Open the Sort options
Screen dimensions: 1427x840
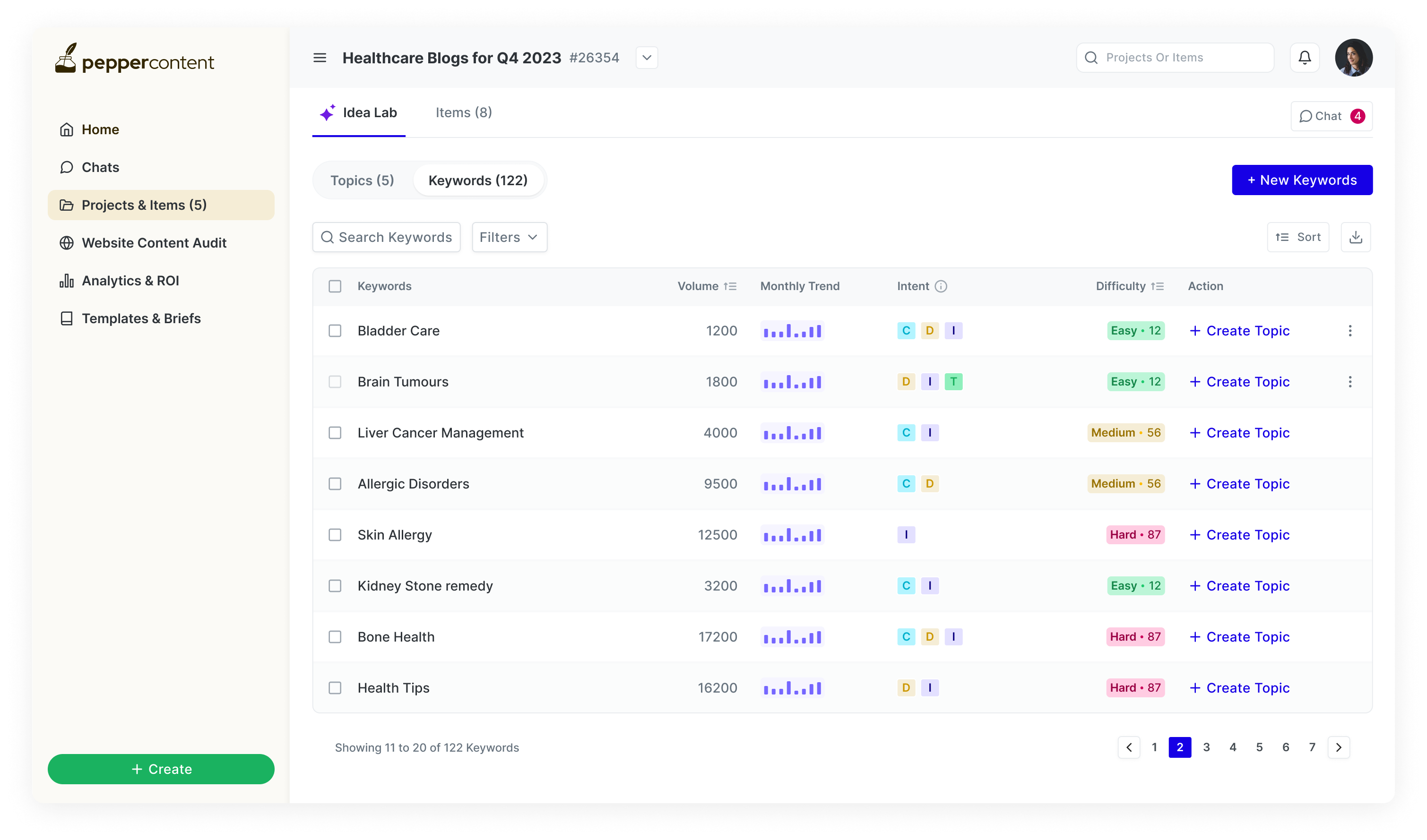pos(1298,237)
